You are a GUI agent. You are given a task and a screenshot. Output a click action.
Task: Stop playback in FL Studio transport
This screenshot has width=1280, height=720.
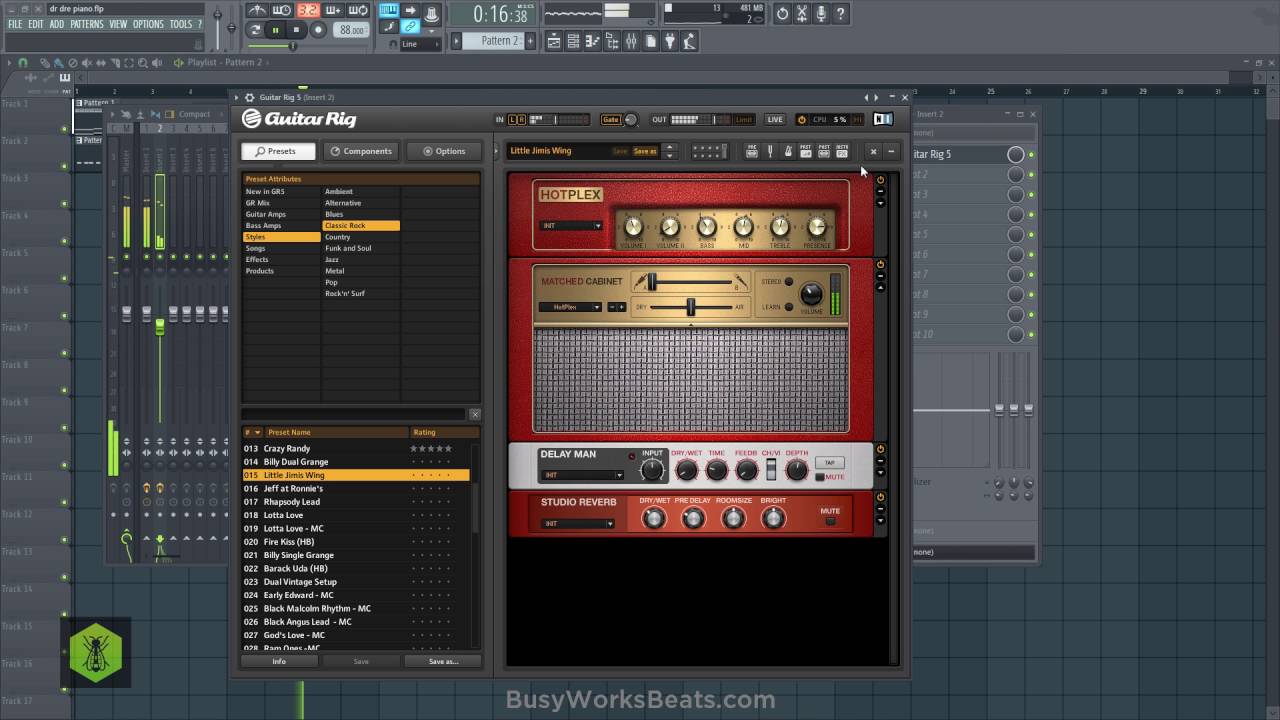click(x=296, y=30)
